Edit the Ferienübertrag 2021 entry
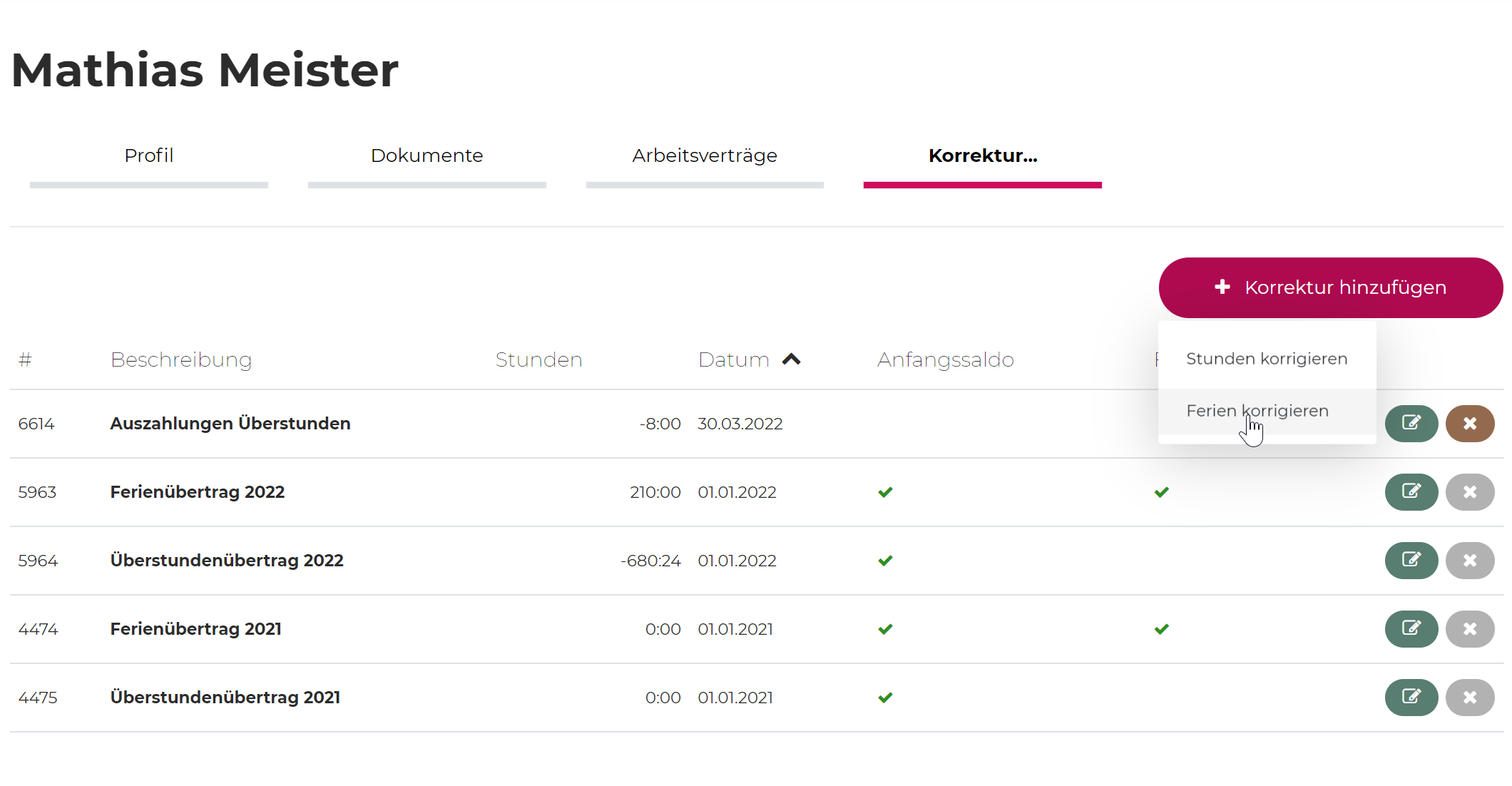Screen dimensions: 1512x786 pos(1411,629)
